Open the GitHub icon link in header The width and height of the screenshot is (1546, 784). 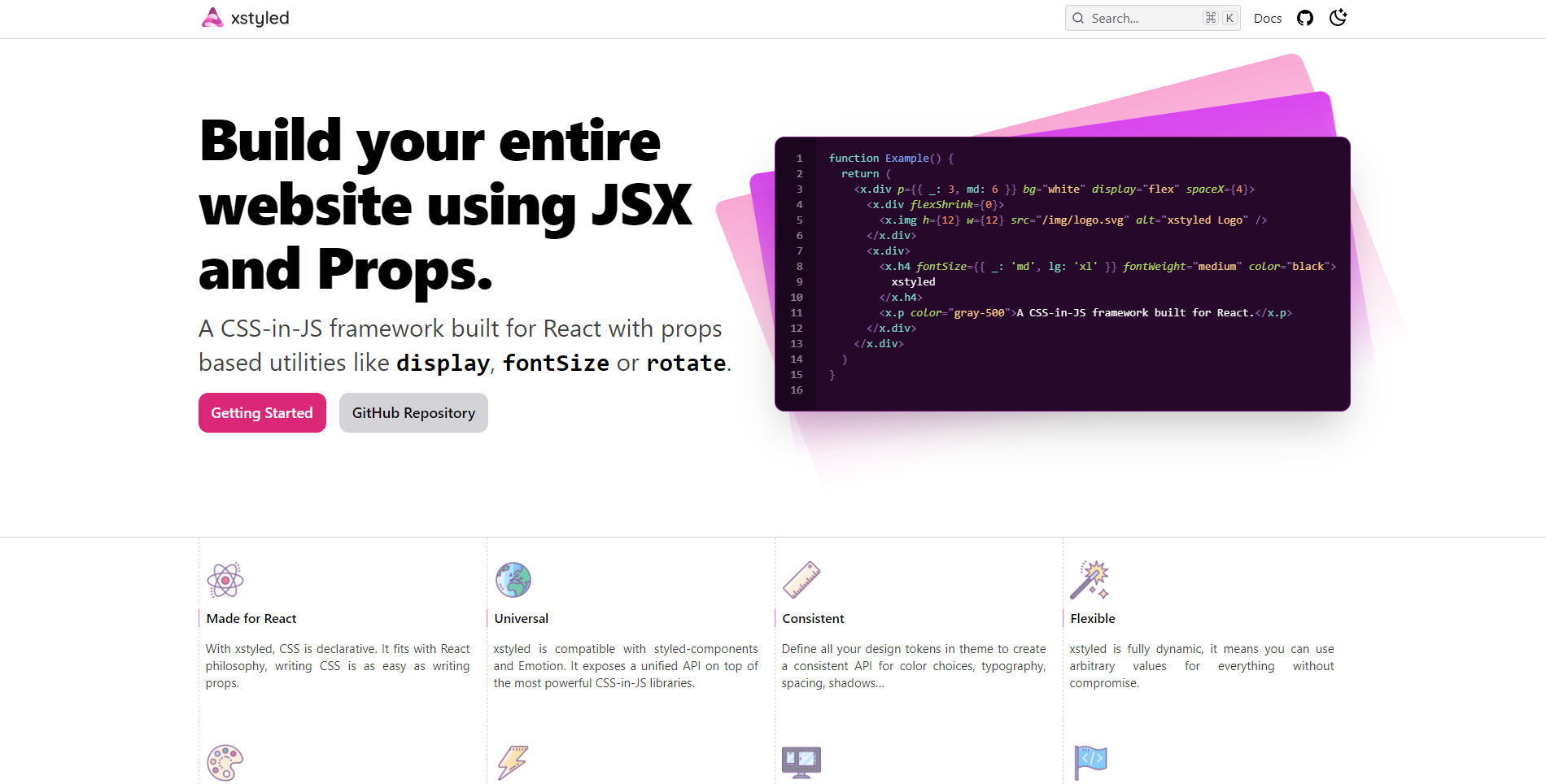coord(1305,18)
